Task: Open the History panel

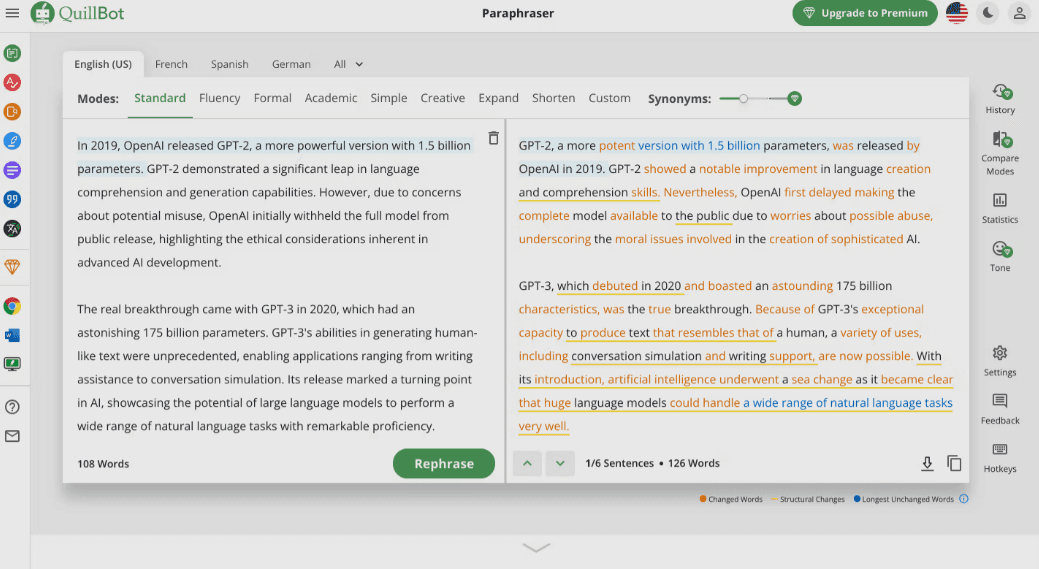Action: [x=999, y=98]
